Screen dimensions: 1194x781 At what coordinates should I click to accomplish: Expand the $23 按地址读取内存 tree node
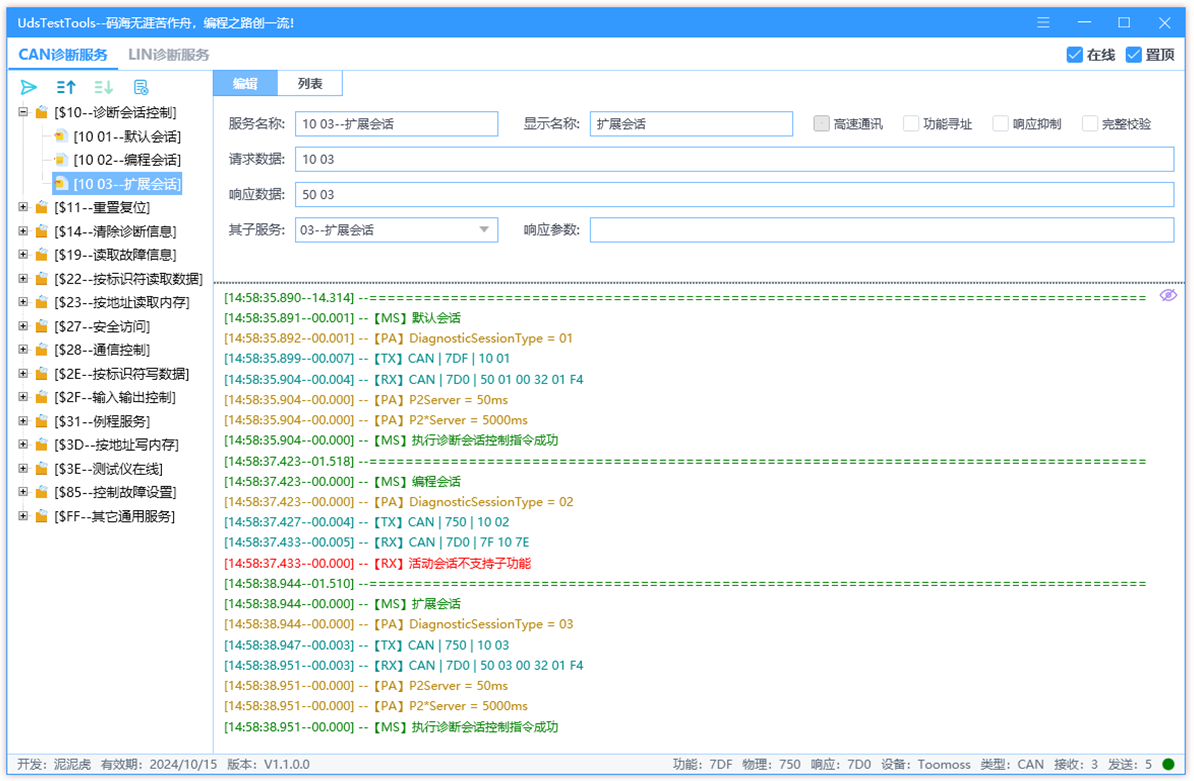click(23, 302)
